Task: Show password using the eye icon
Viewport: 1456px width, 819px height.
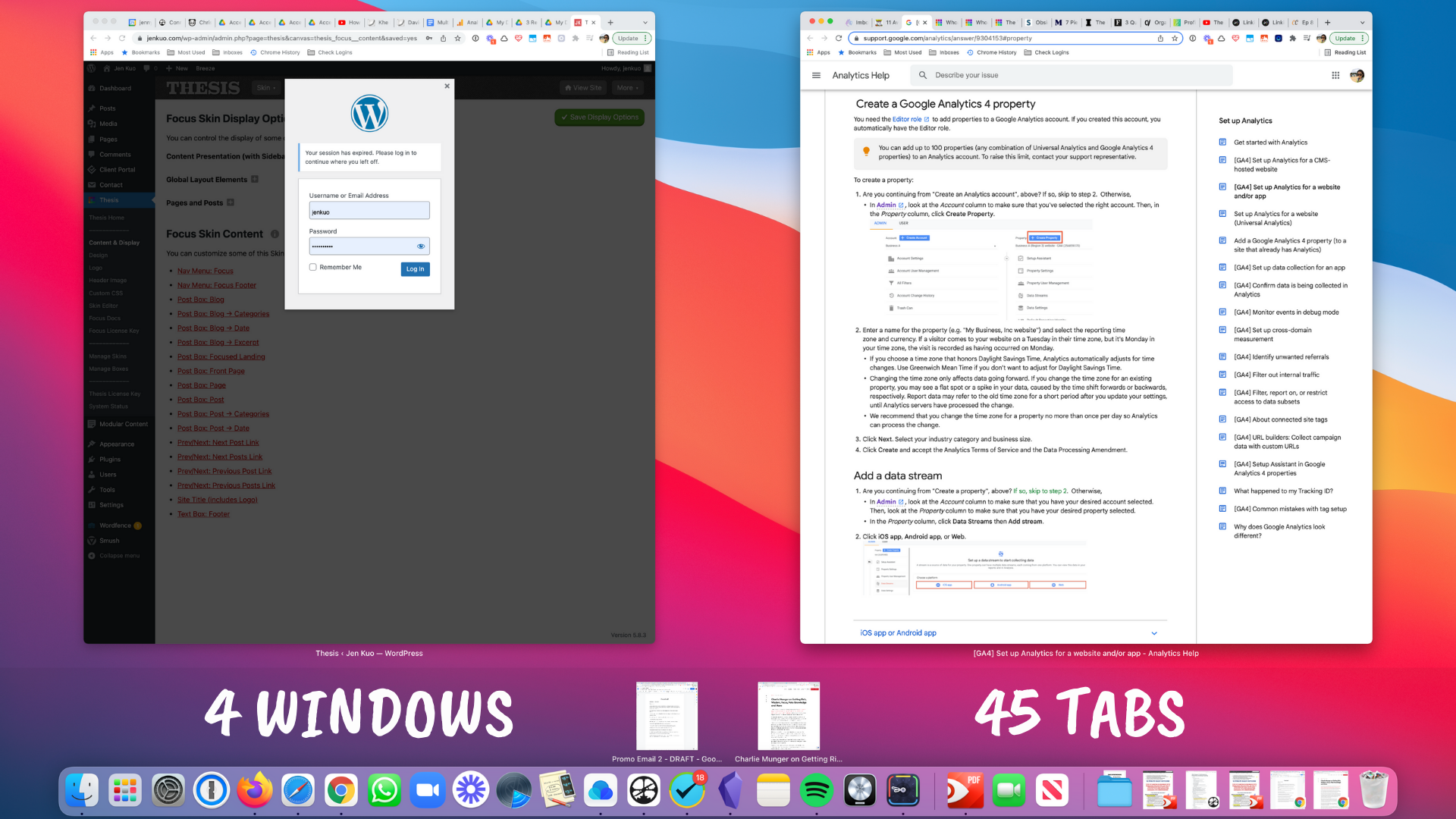Action: click(421, 246)
